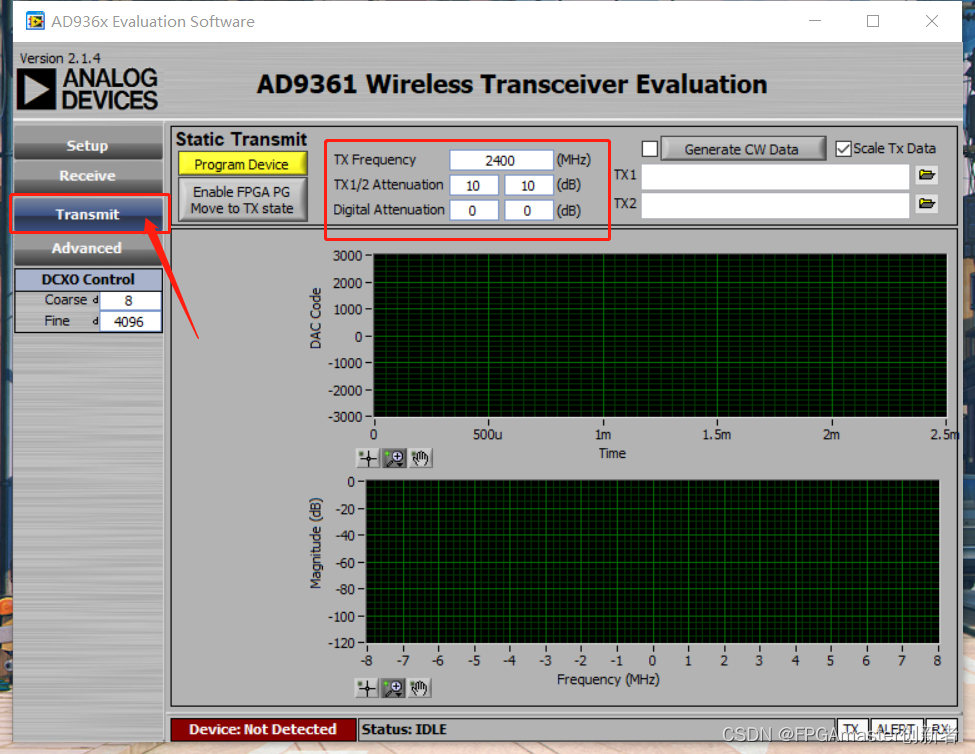Viewport: 975px width, 754px height.
Task: Select the zoom tool under Magnitude graph
Action: tap(393, 688)
